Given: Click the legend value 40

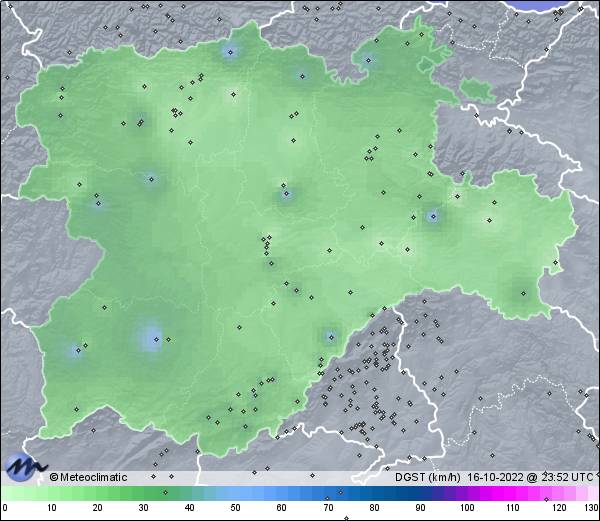Looking at the screenshot, I should click(189, 508).
